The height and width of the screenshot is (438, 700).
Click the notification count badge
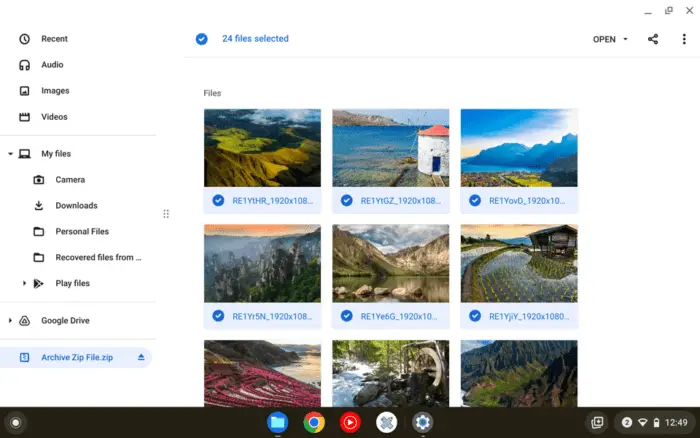coord(627,422)
